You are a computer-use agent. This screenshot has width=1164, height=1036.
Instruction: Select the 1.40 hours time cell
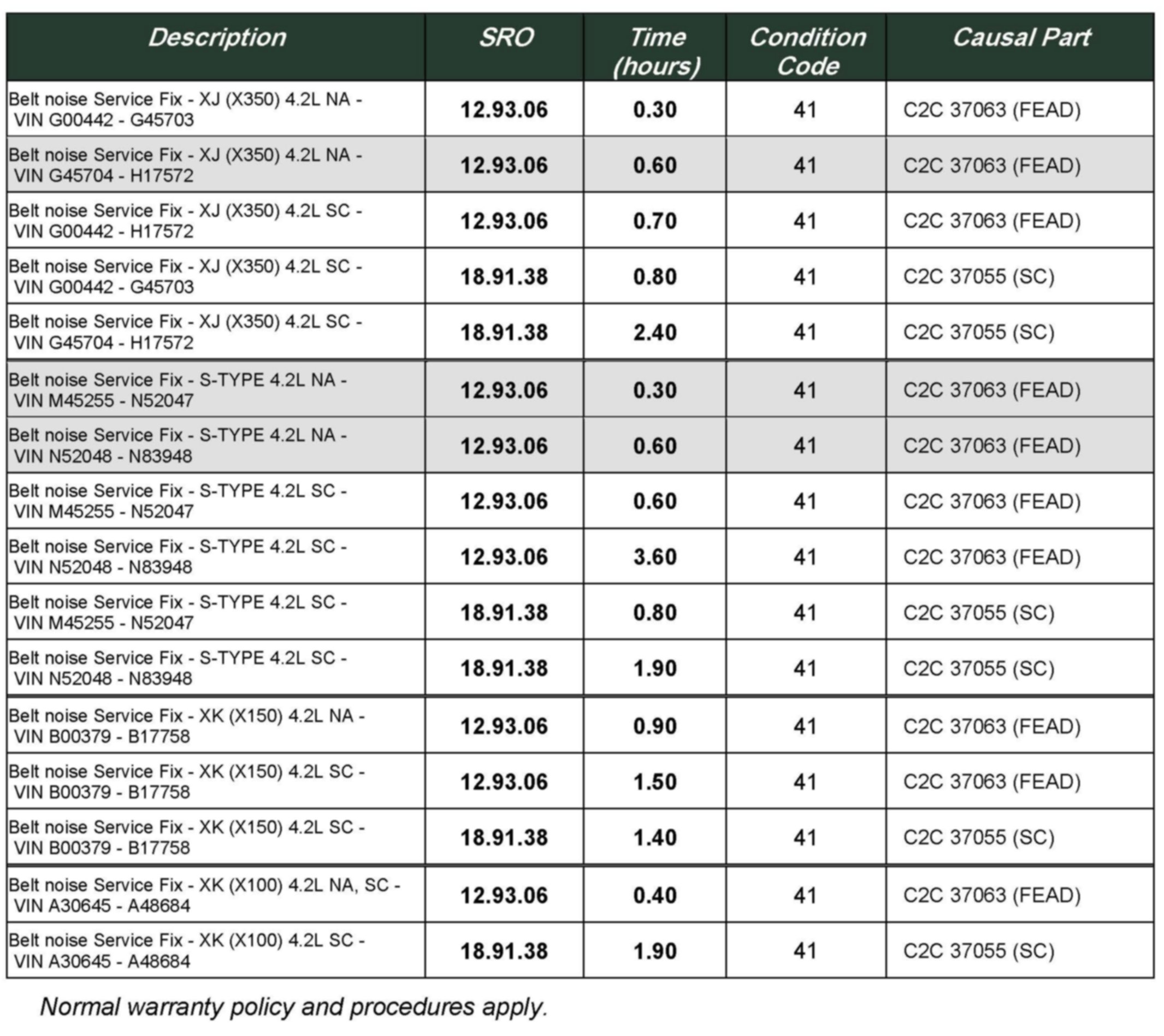point(655,838)
